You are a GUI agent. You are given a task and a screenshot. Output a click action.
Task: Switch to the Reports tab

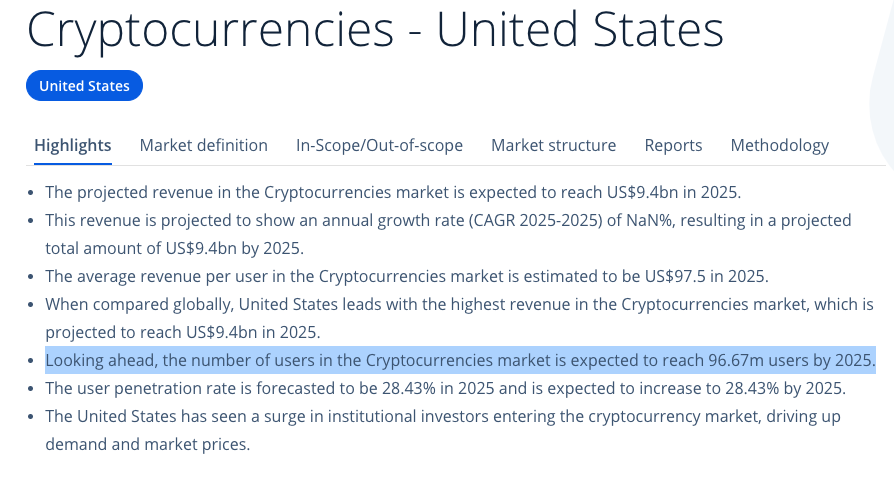(x=673, y=145)
